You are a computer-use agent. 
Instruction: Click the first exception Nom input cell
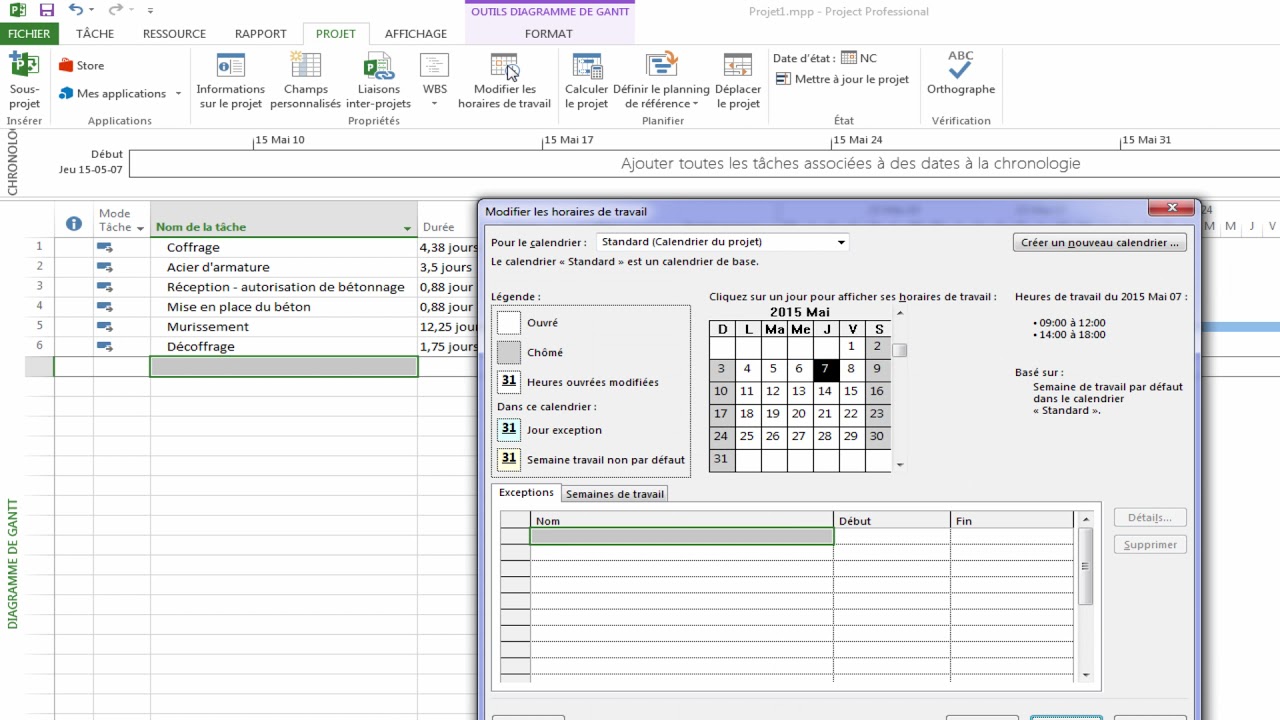681,536
